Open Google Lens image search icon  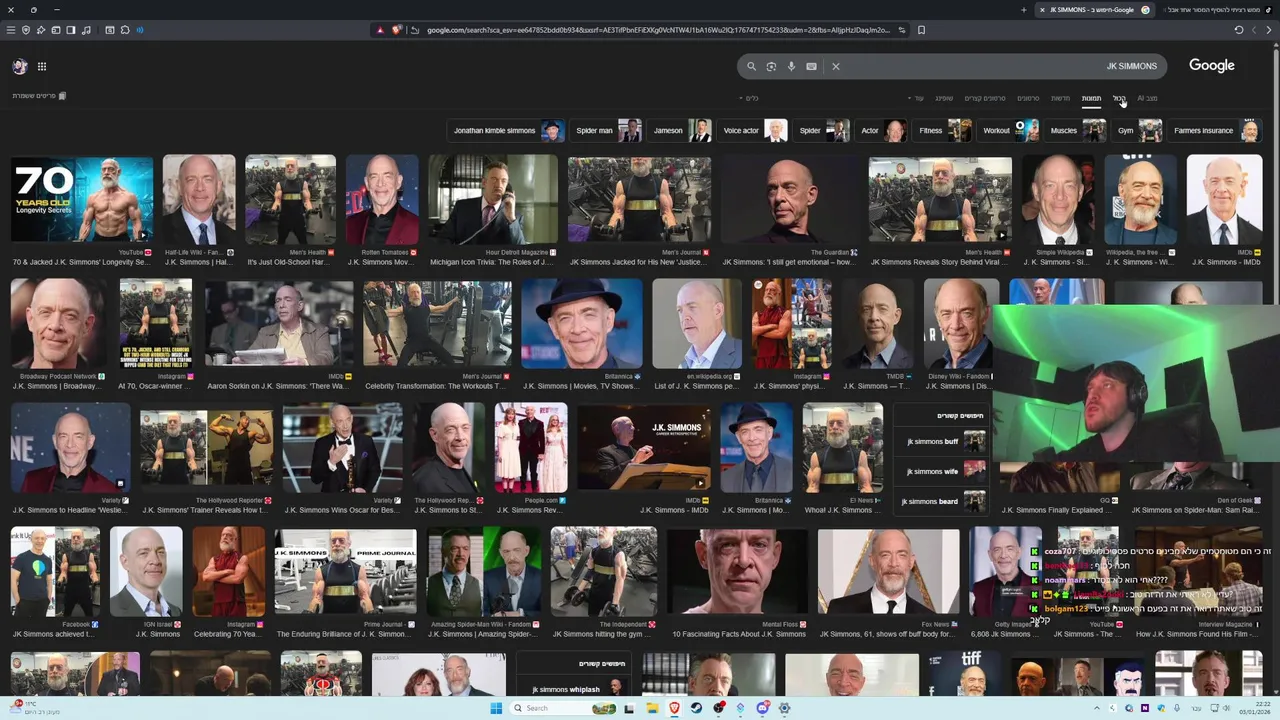(771, 66)
